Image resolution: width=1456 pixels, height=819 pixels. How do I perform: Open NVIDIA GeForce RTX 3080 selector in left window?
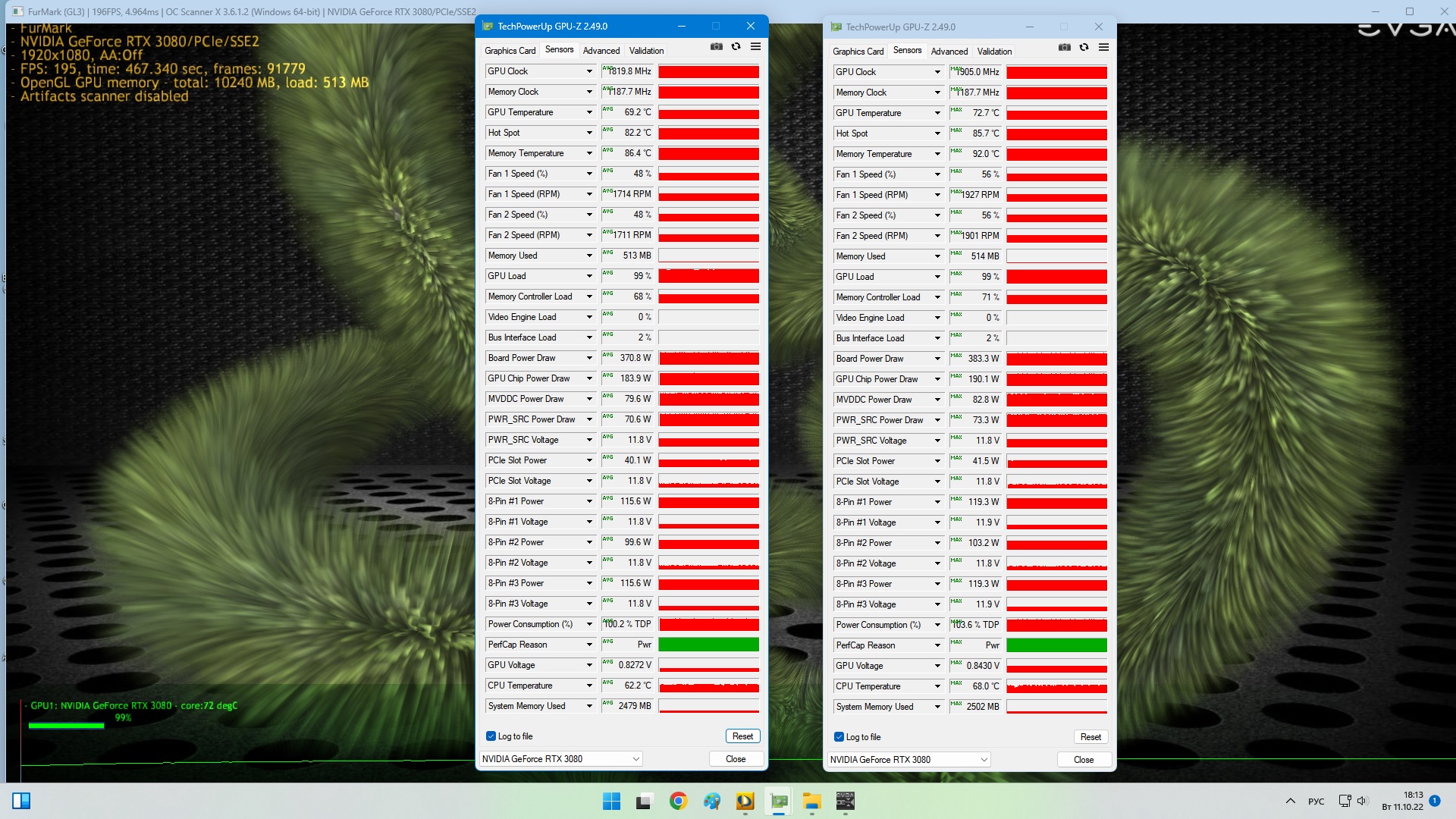click(x=560, y=759)
